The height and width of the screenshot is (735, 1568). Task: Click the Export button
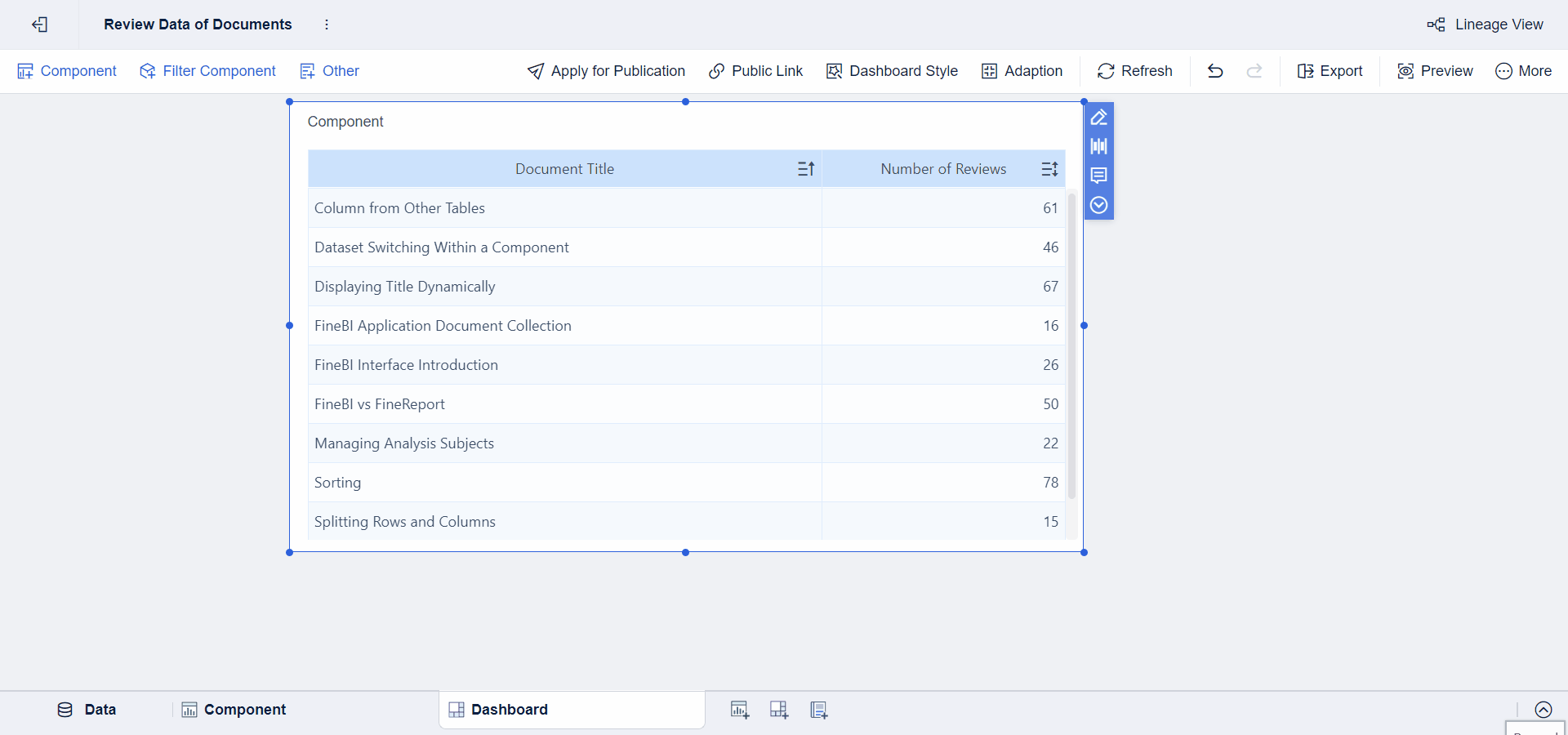click(1330, 71)
